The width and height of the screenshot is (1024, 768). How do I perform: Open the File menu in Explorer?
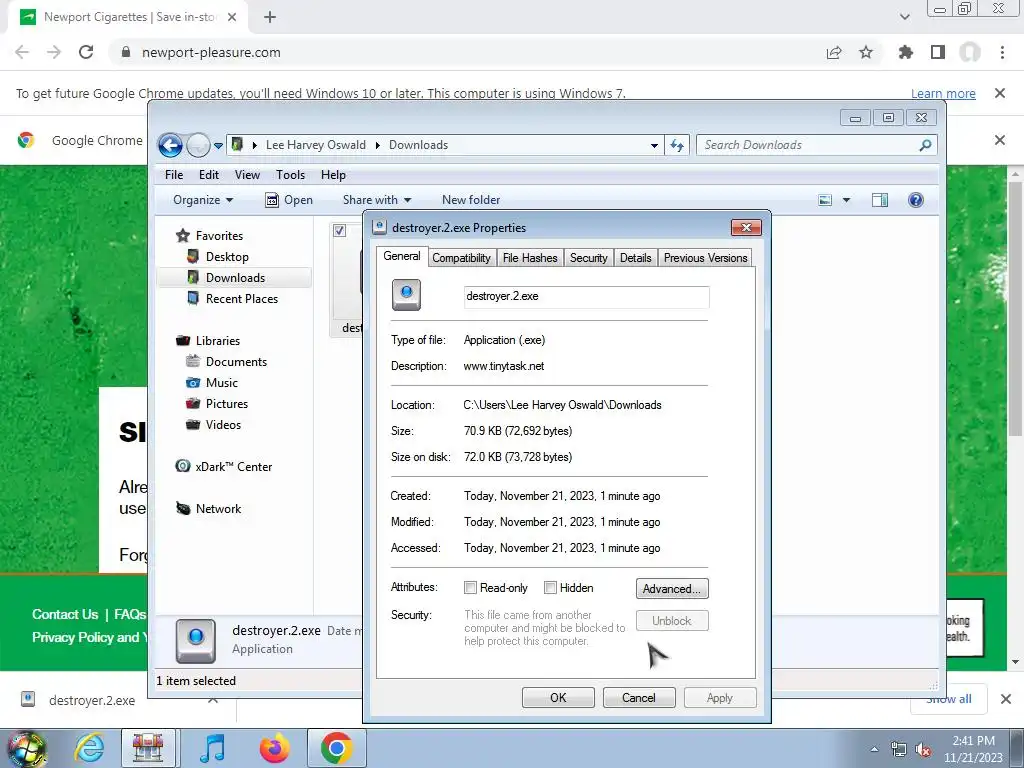pos(174,175)
